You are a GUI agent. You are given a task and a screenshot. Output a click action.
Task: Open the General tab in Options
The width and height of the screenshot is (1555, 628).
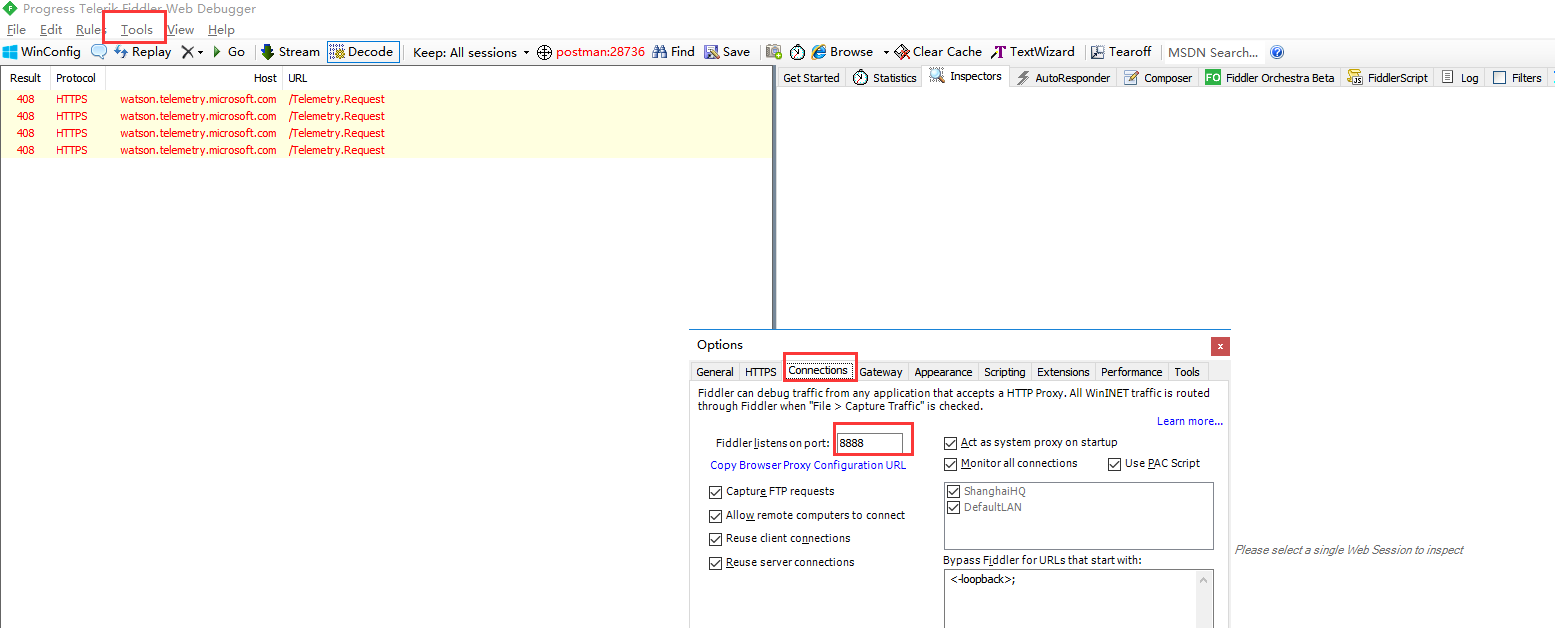715,372
